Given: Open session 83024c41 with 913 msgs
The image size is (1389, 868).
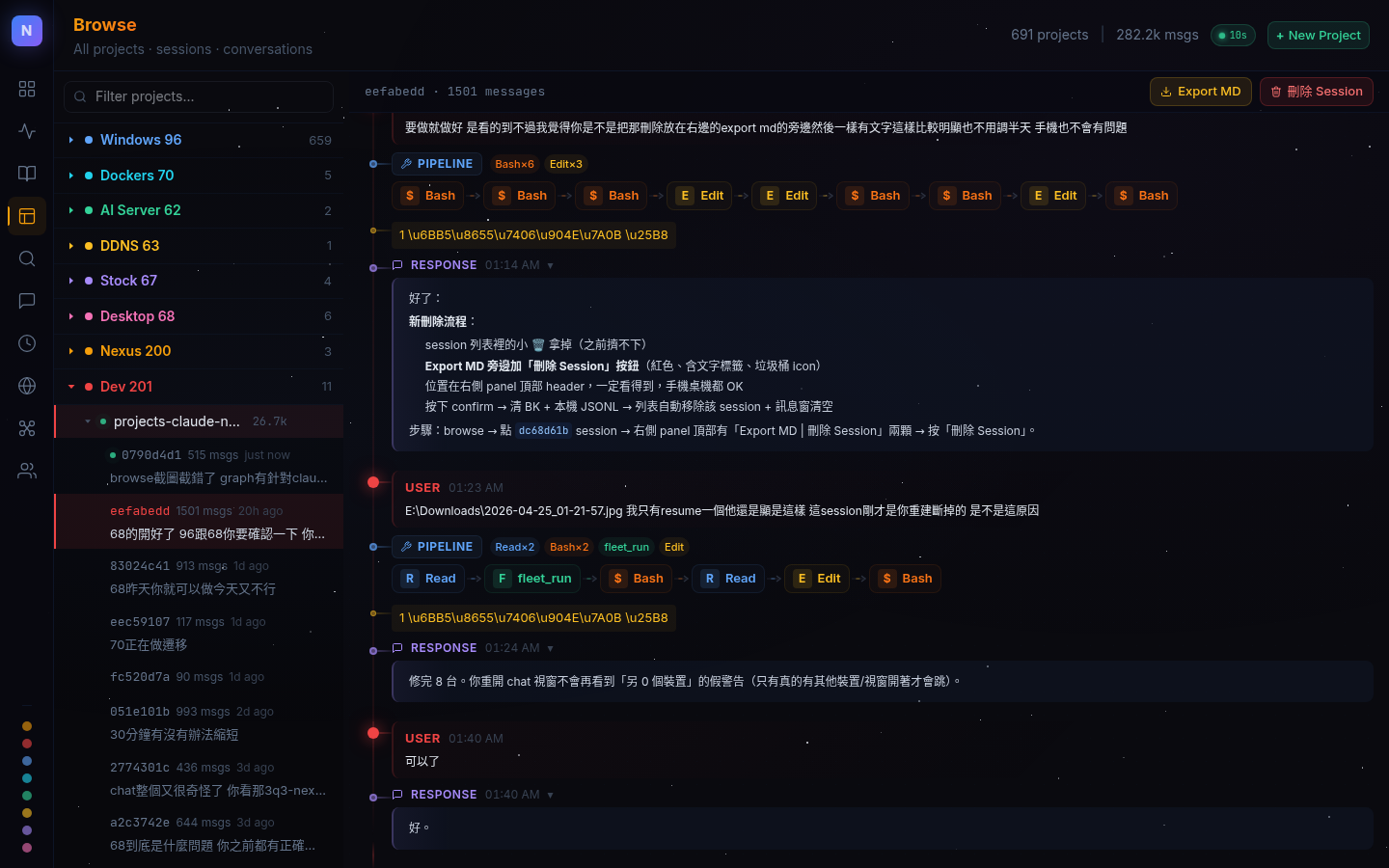Looking at the screenshot, I should (199, 578).
